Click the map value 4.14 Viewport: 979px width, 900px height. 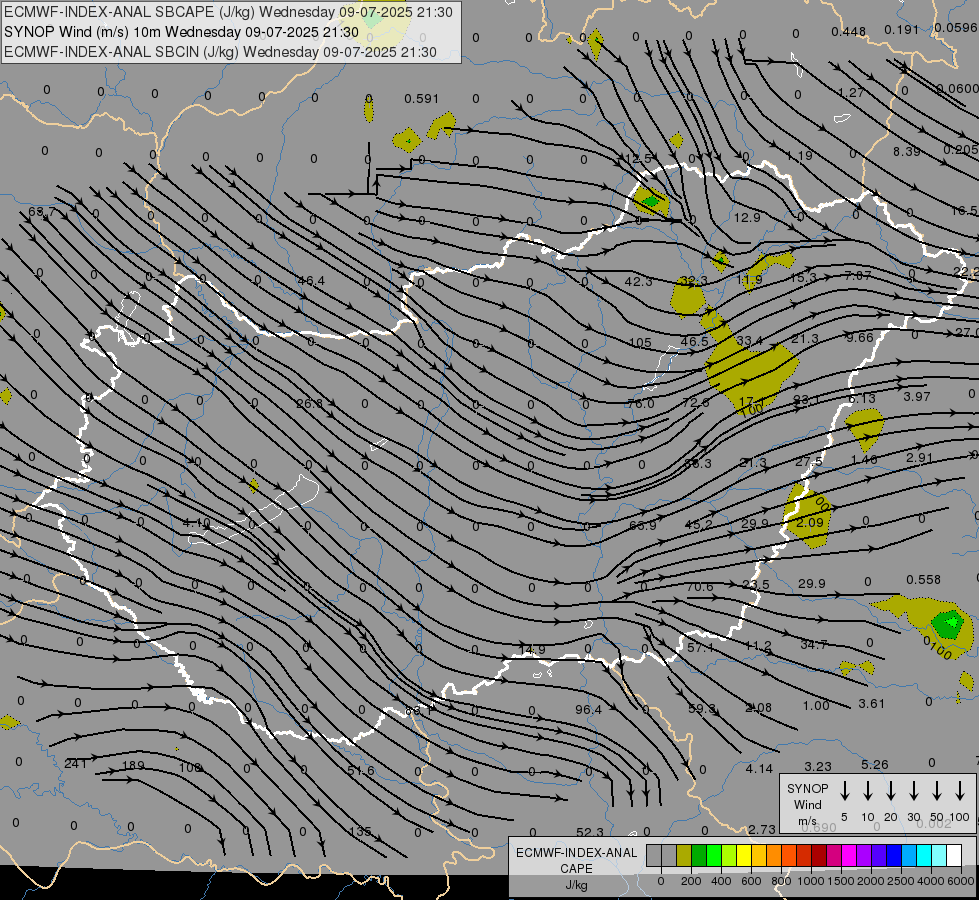759,768
